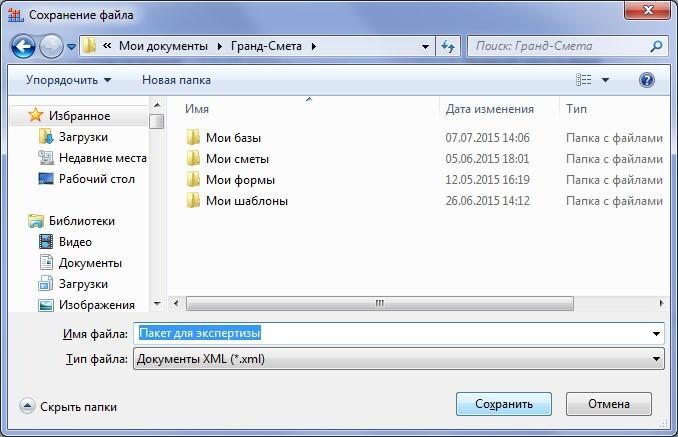
Task: Click navigation pane scroll down arrow
Action: point(157,304)
